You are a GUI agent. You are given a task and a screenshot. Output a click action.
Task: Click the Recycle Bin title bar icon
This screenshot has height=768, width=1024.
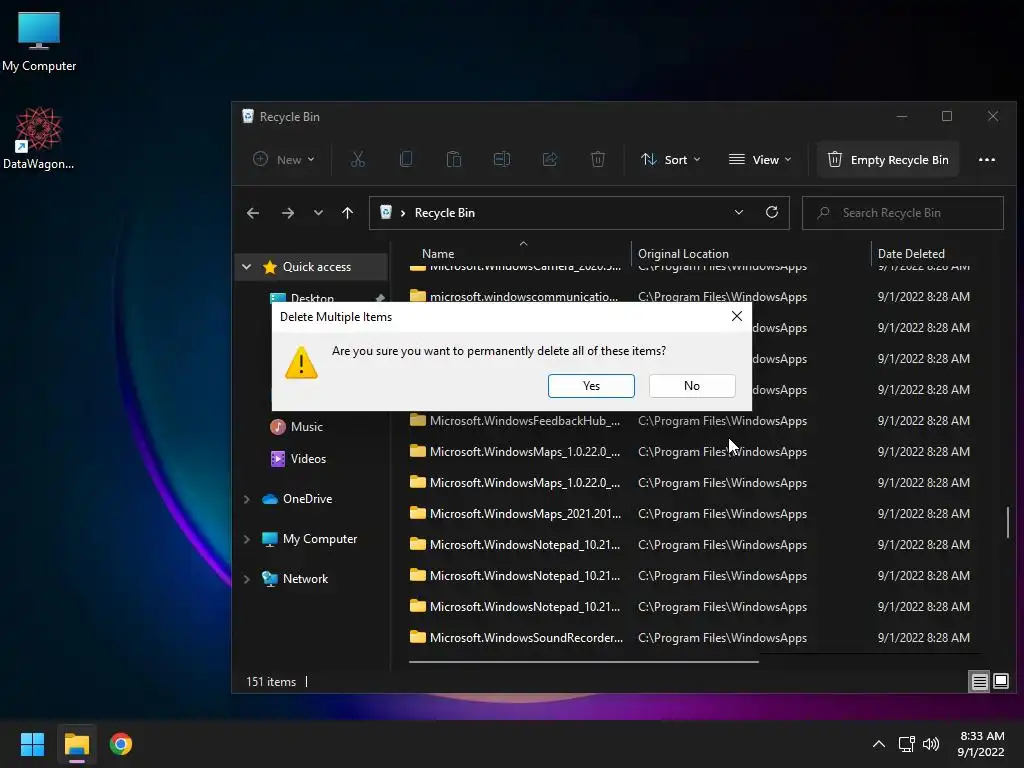coord(248,116)
